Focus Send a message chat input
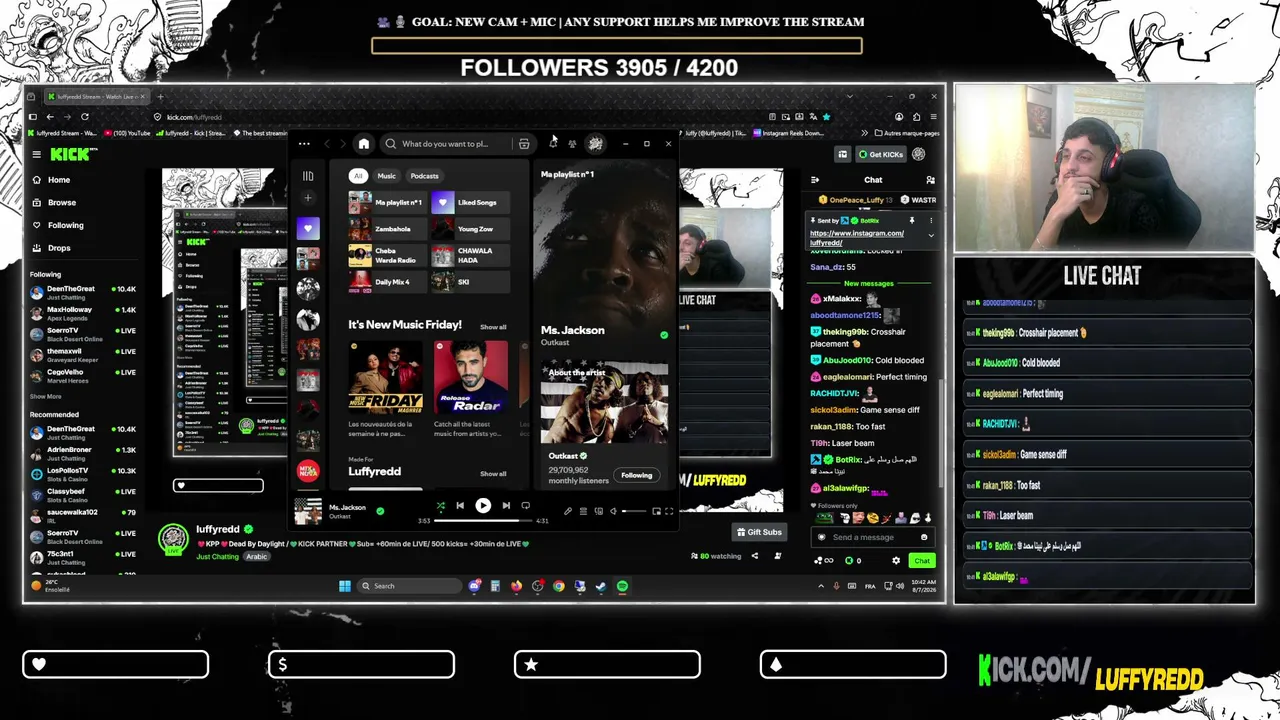 click(873, 537)
